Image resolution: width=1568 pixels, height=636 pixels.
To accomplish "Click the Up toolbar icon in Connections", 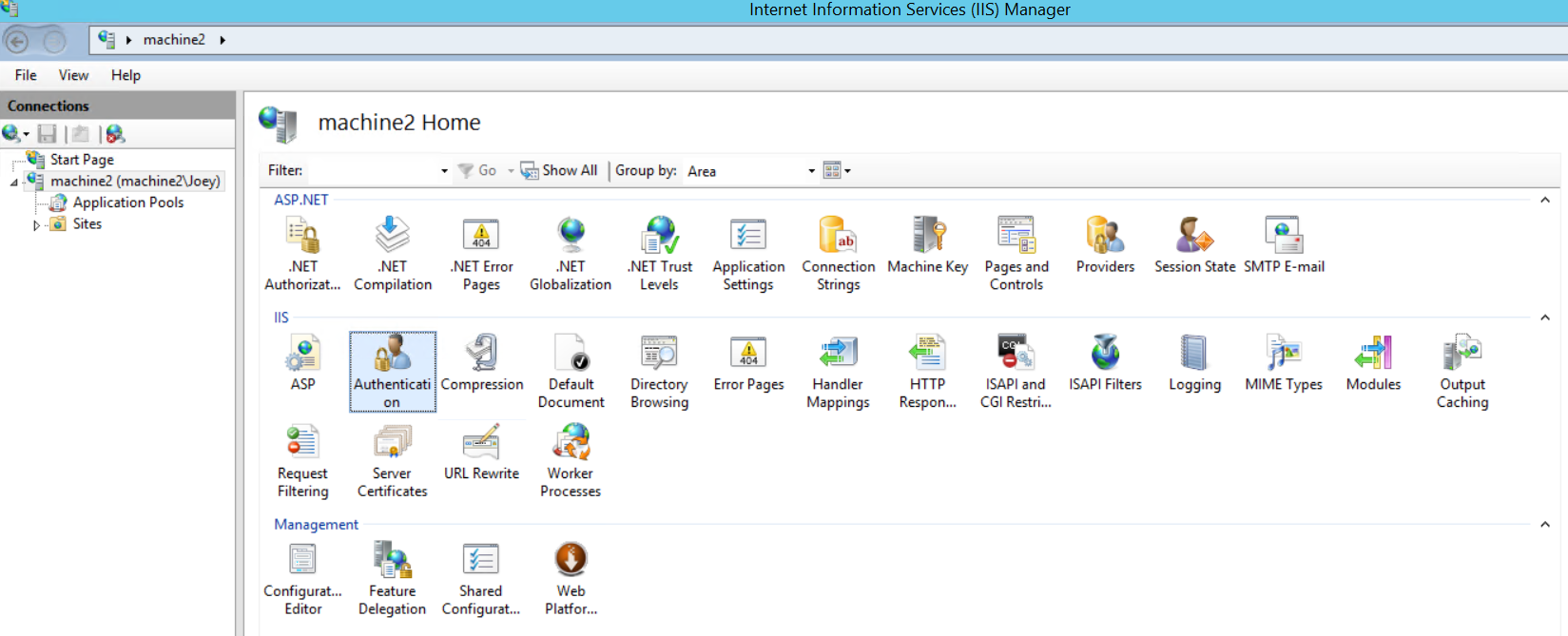I will pos(81,134).
